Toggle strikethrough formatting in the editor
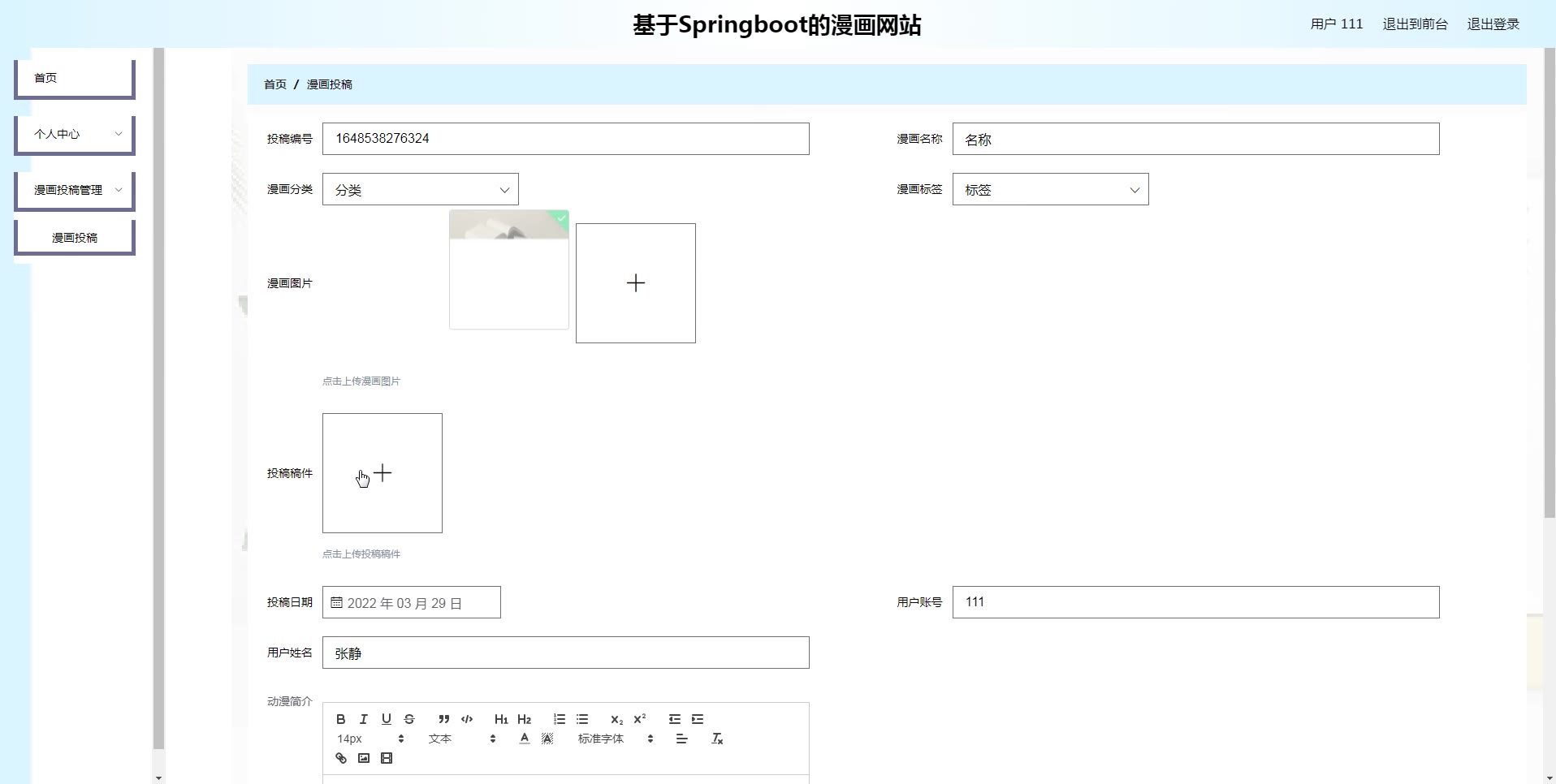Viewport: 1556px width, 784px height. tap(409, 719)
